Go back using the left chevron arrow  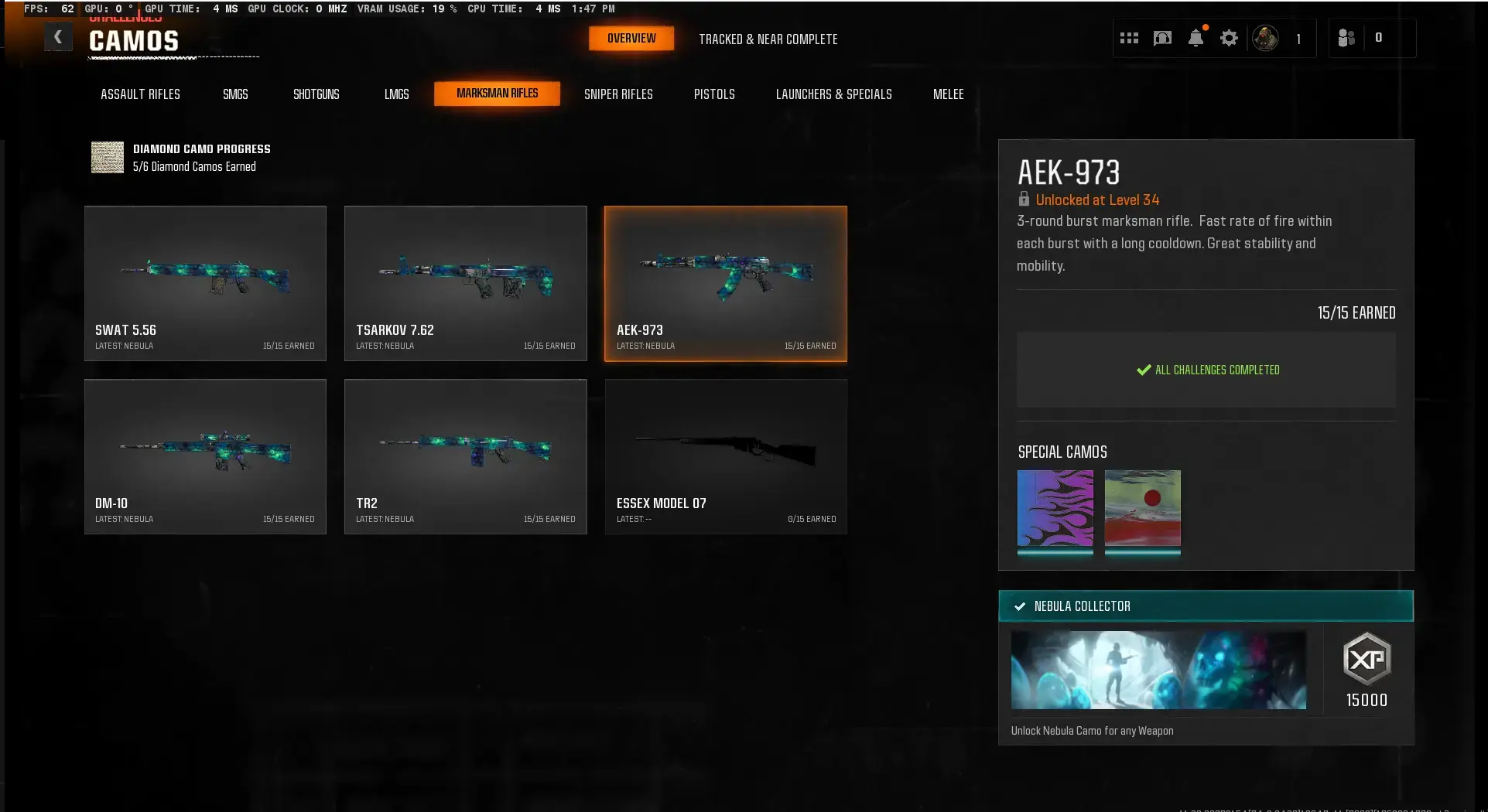pyautogui.click(x=58, y=37)
